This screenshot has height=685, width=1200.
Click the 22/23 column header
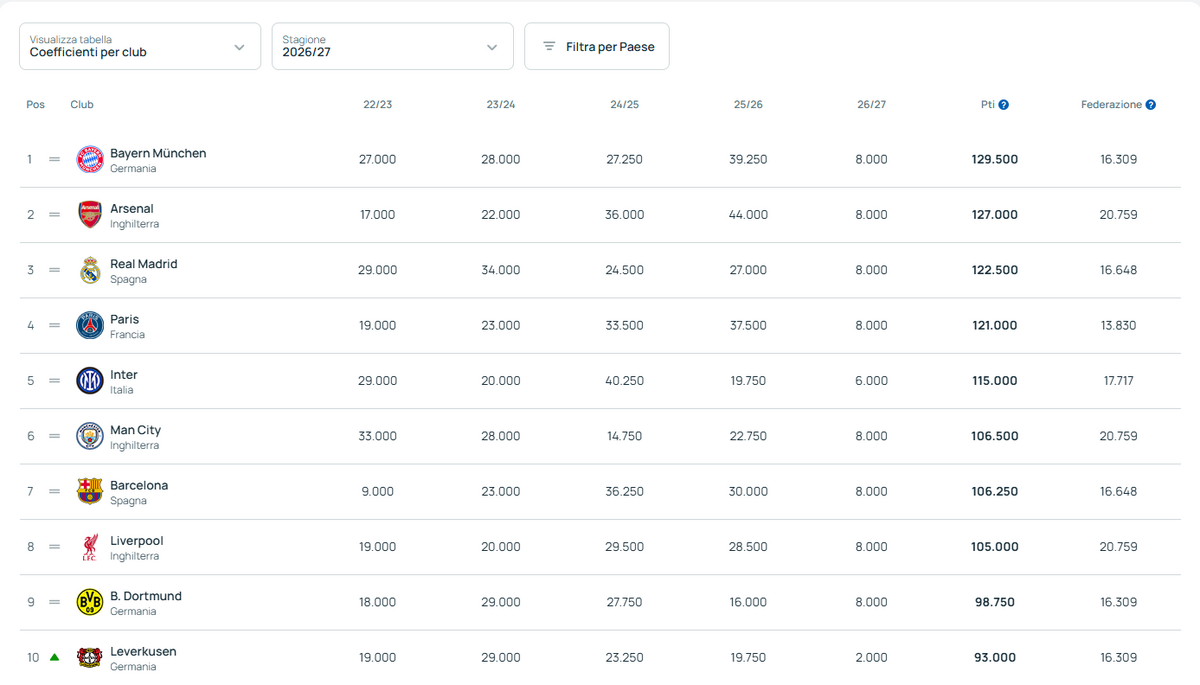point(377,104)
